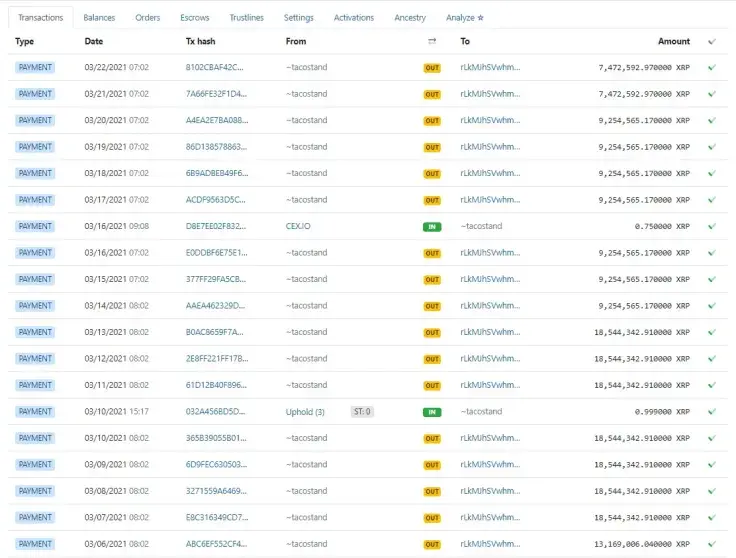Click the OUT badge on 03/22/2021 transaction
The height and width of the screenshot is (558, 736).
click(x=432, y=68)
